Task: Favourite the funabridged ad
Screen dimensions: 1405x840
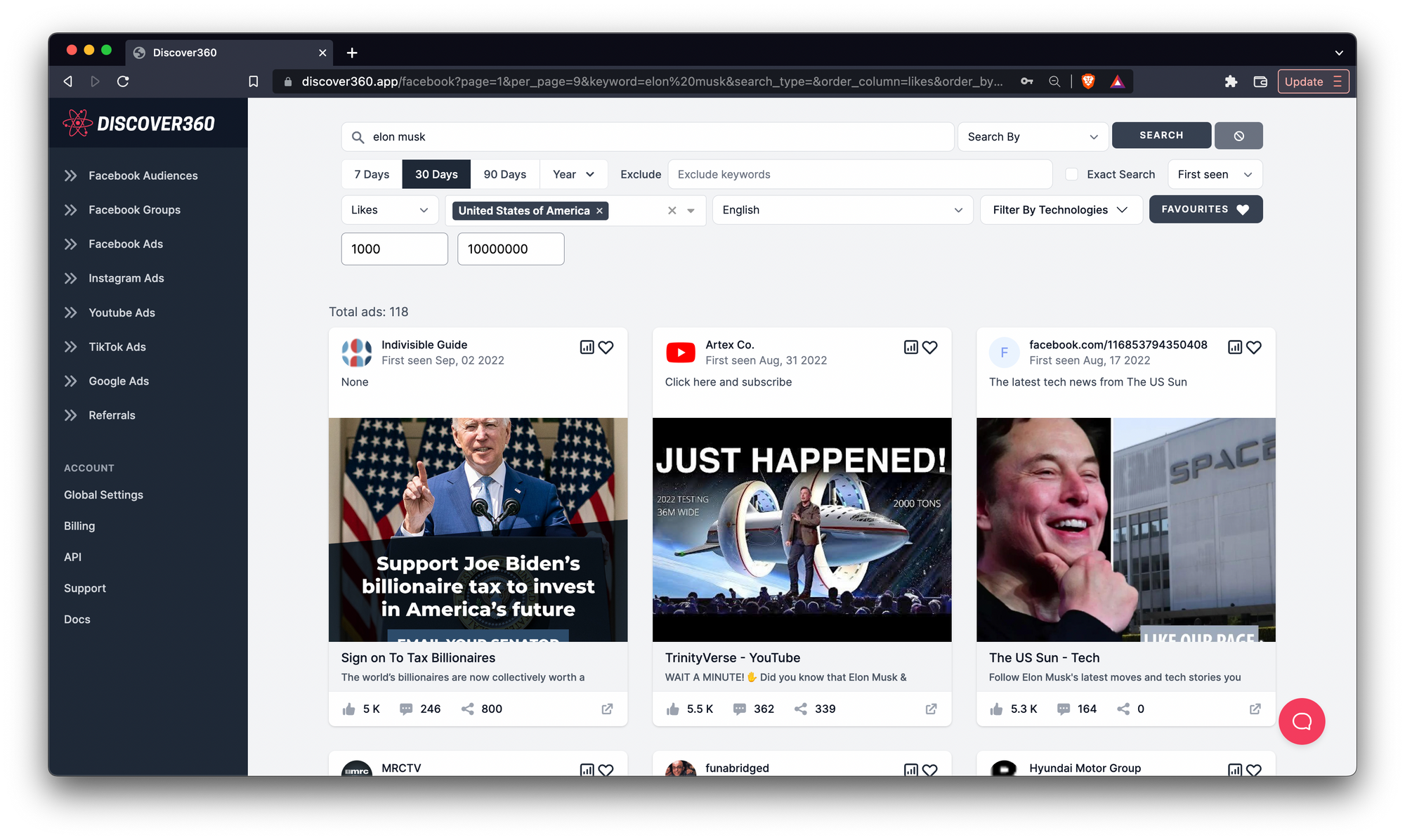Action: (929, 770)
